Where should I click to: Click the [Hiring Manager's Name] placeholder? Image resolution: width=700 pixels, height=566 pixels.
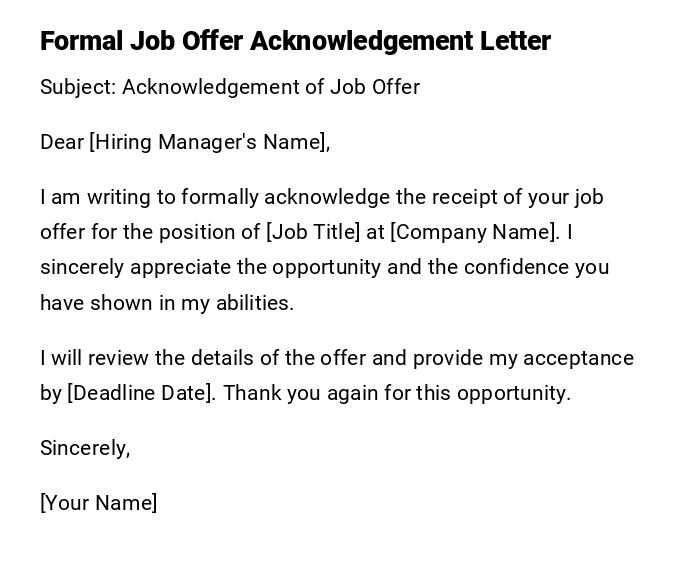pos(208,142)
